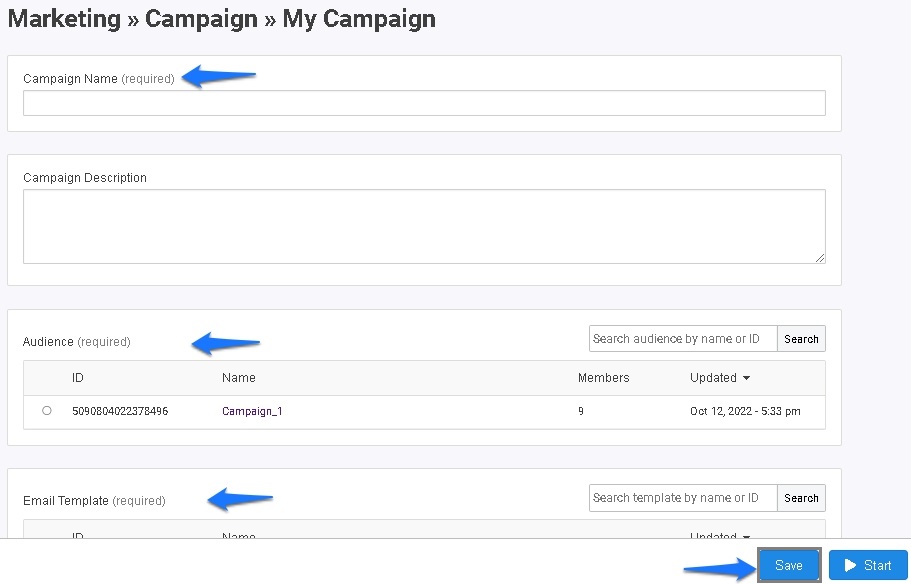Viewport: 911px width, 584px height.
Task: Go to Marketing in the breadcrumb
Action: point(64,19)
